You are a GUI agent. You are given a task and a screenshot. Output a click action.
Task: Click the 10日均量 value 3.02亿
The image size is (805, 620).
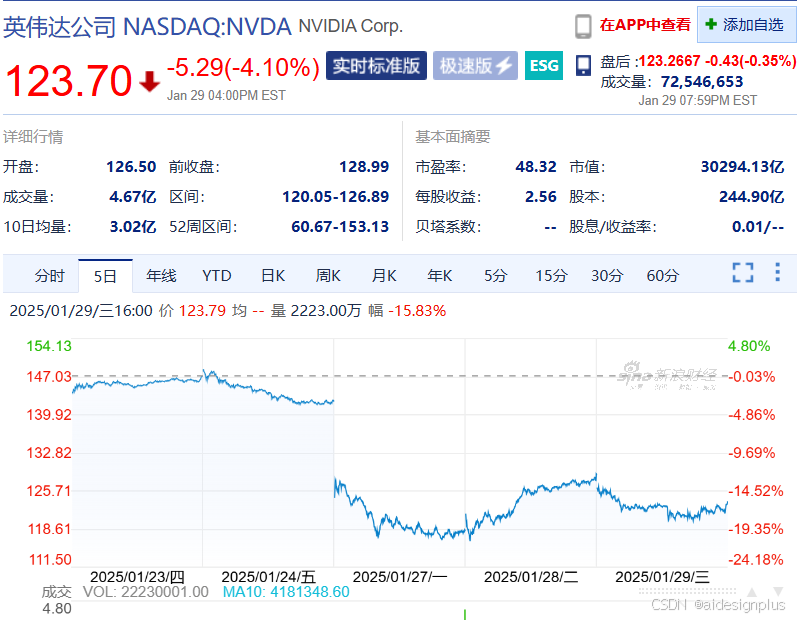[133, 226]
